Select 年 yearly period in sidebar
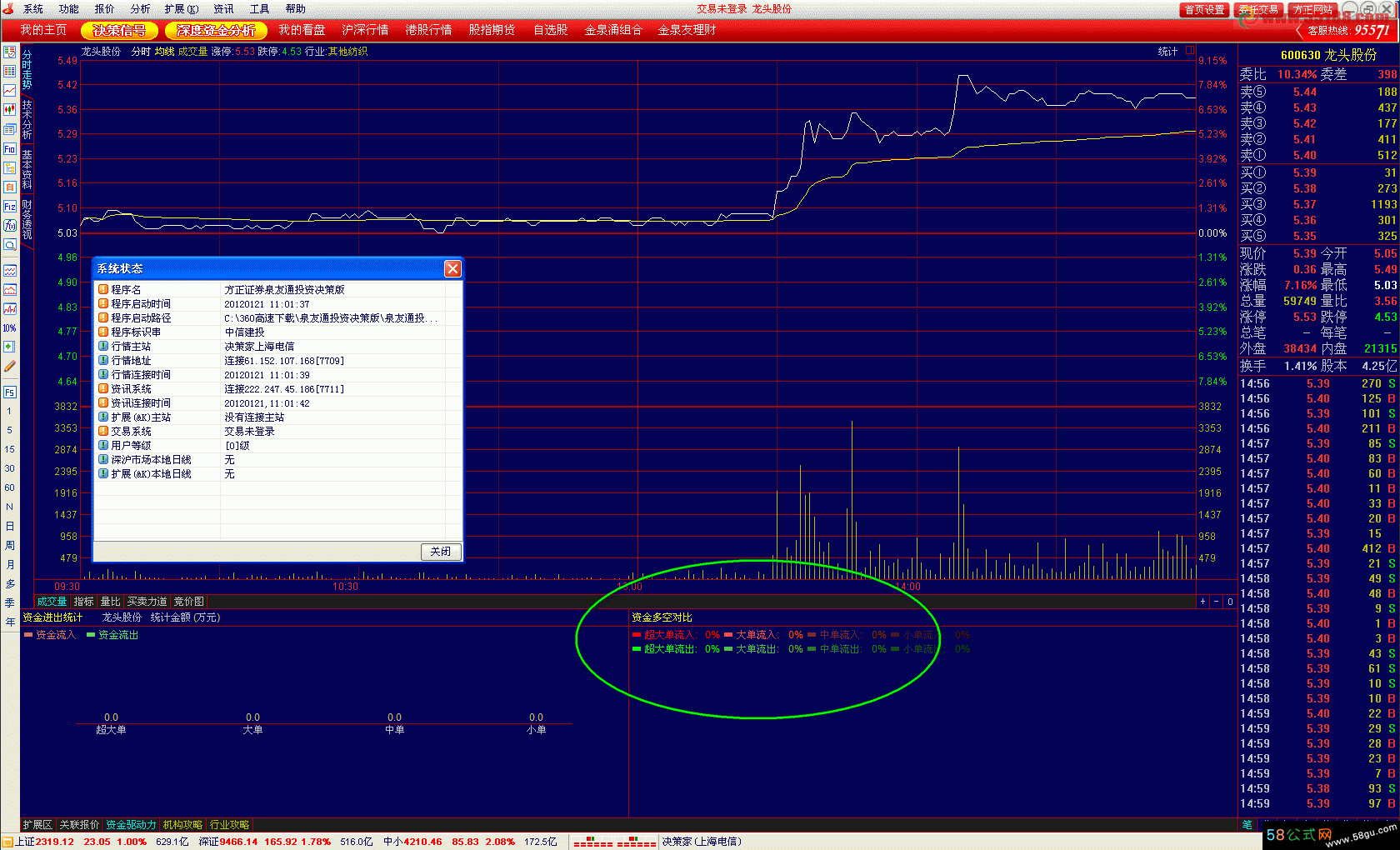 (10, 622)
